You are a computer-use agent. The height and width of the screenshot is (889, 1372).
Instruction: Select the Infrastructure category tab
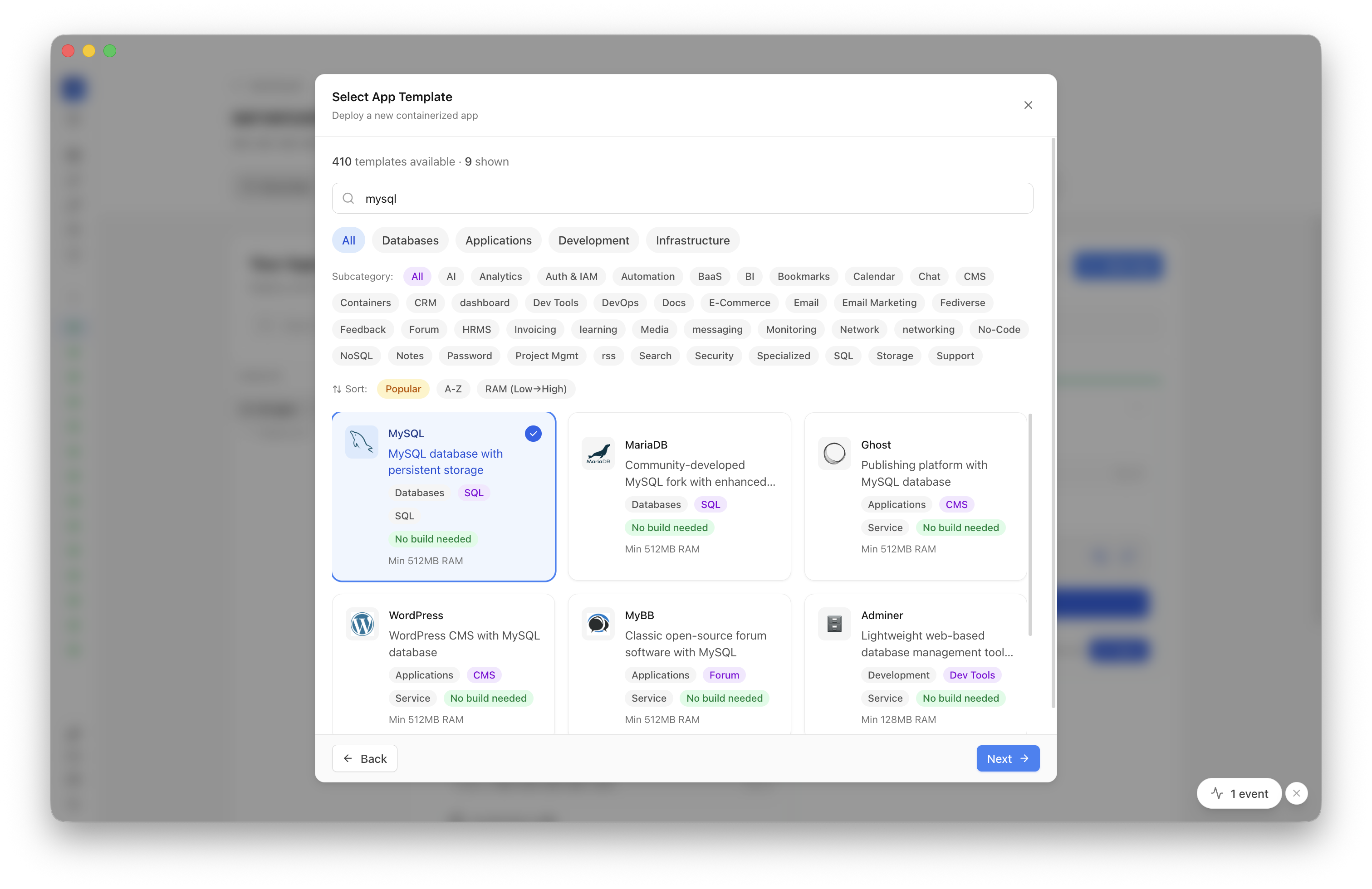(692, 240)
